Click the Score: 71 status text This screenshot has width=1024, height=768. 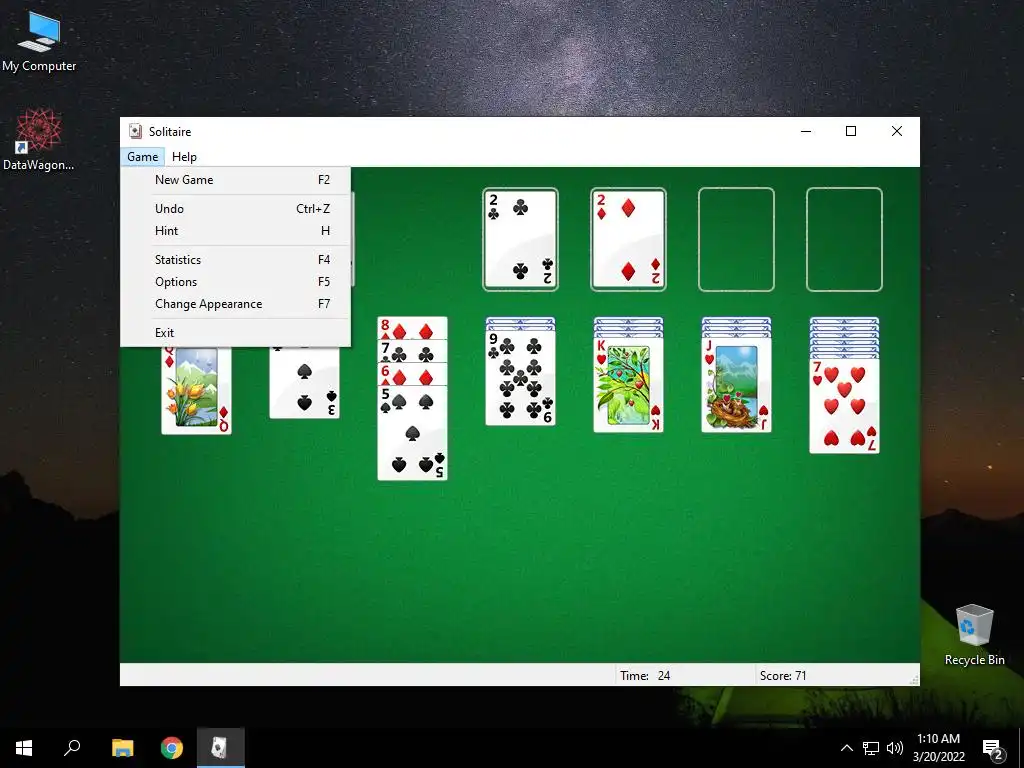coord(783,675)
